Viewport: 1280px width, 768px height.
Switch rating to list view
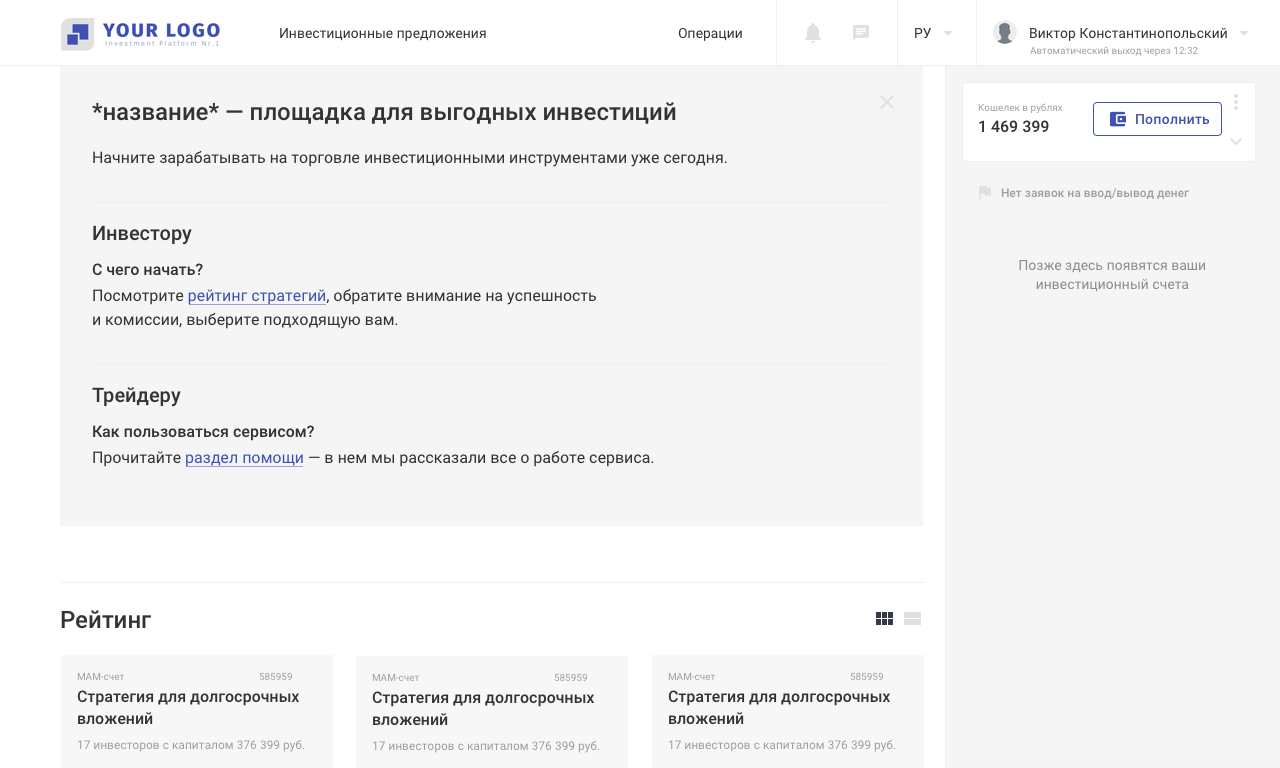point(912,619)
